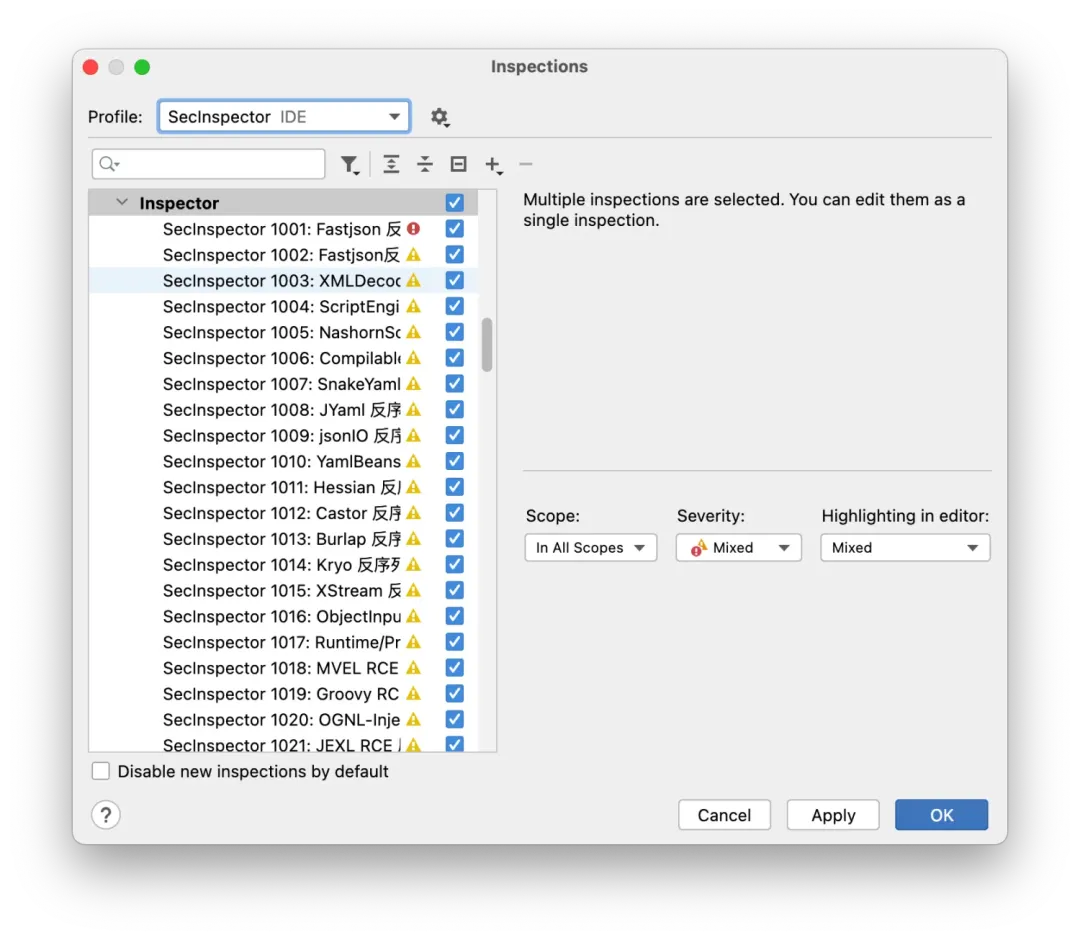Viewport: 1080px width, 940px height.
Task: Open the Severity Mixed dropdown
Action: 738,547
